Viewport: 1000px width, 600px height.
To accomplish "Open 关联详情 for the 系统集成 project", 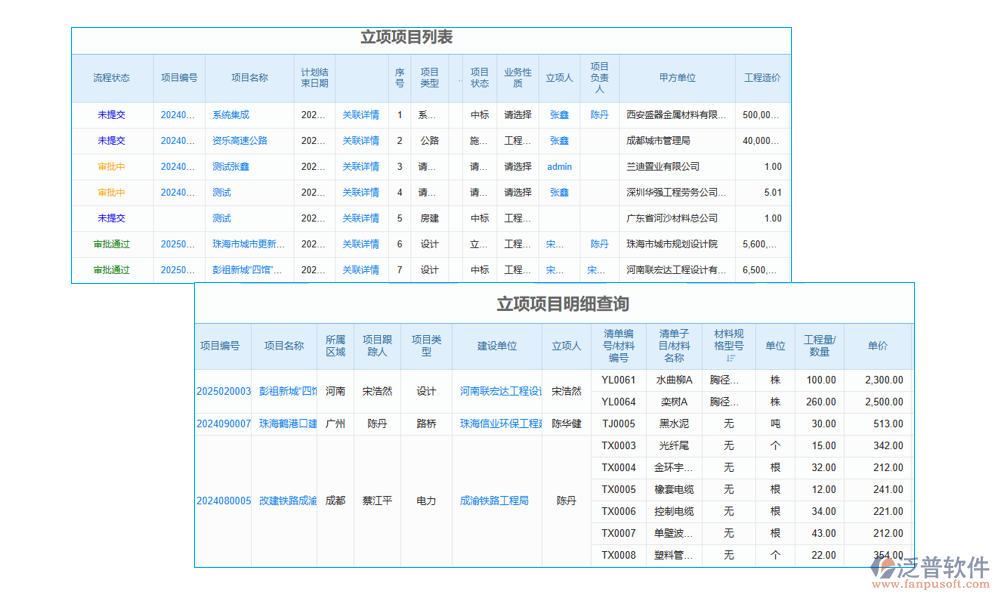I will tap(359, 115).
